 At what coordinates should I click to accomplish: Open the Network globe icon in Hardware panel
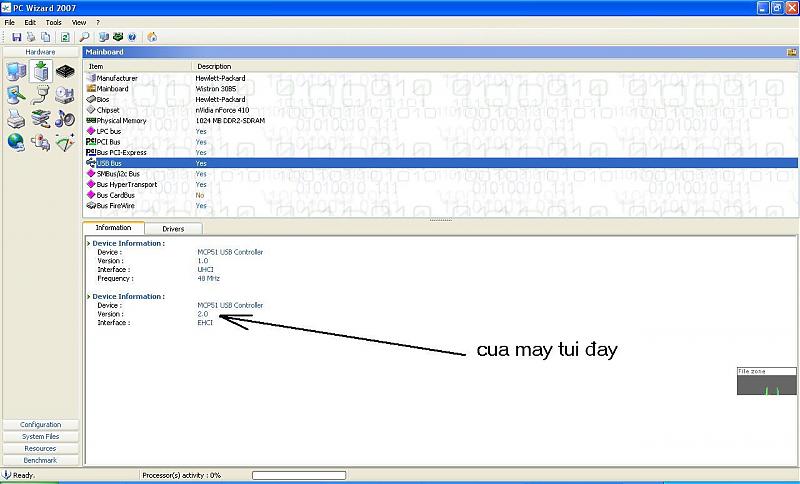coord(16,142)
